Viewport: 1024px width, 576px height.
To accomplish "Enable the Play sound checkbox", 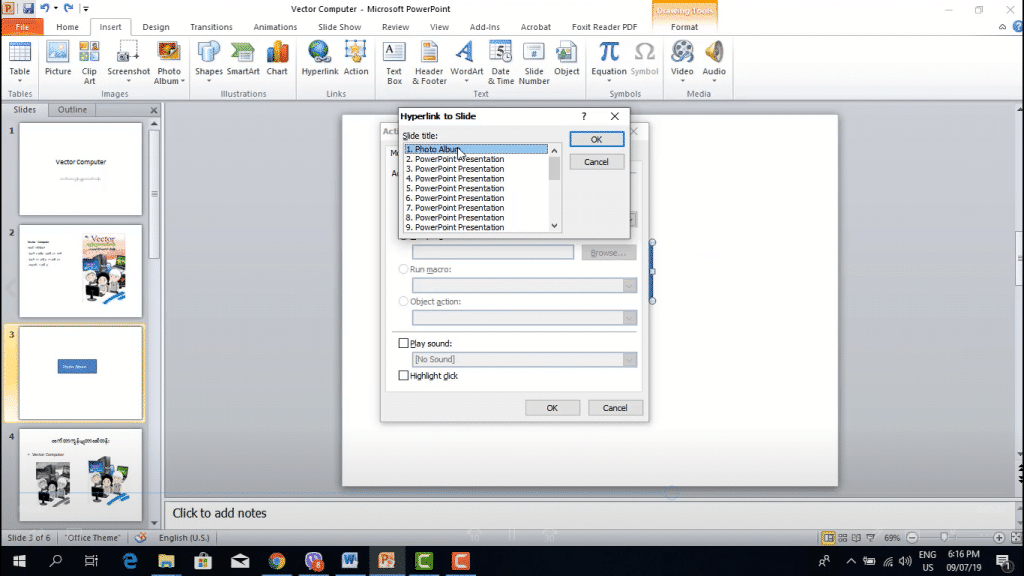I will pos(403,343).
